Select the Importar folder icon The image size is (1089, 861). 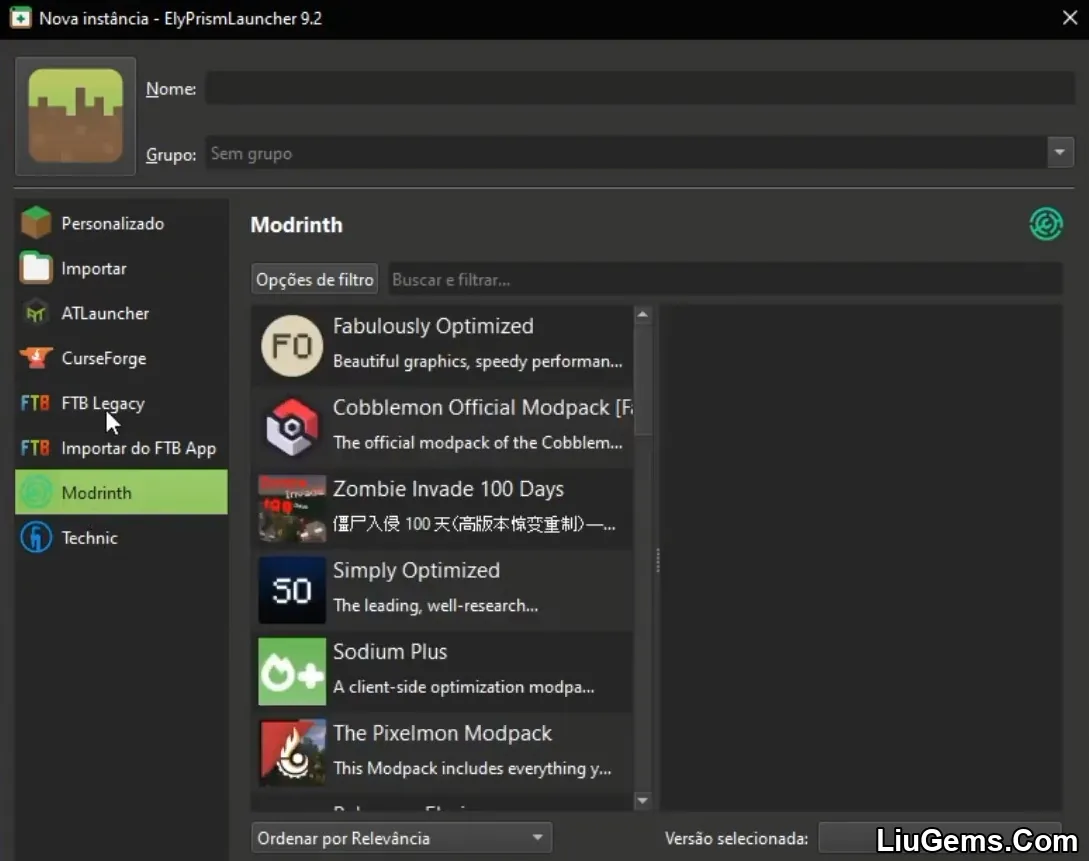point(36,268)
